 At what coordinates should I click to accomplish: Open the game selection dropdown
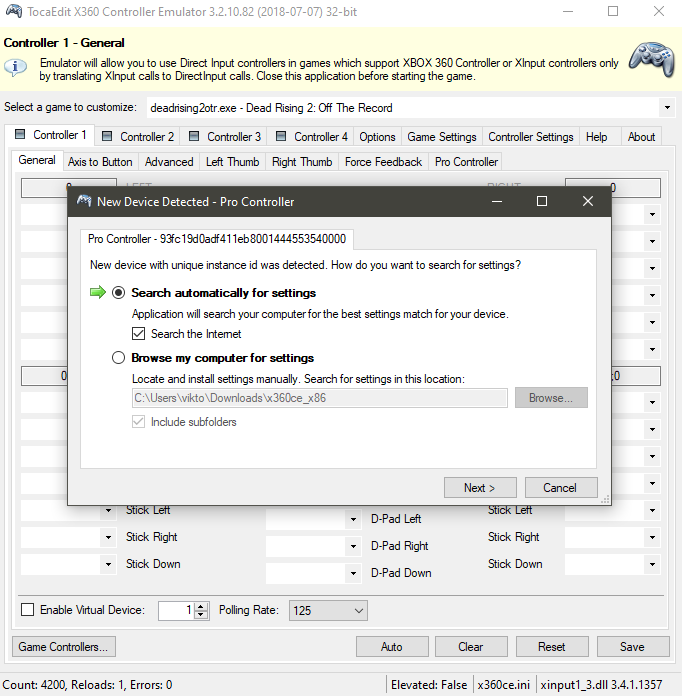[x=667, y=107]
